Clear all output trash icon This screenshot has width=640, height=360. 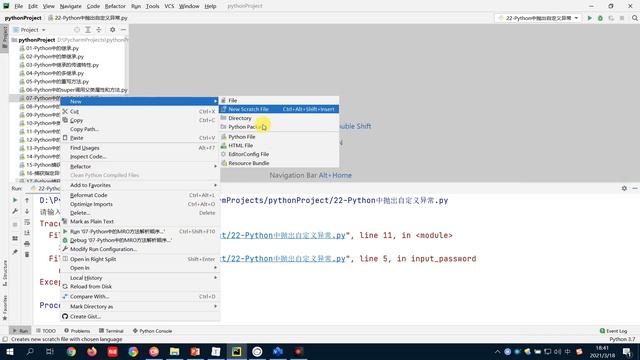coord(27,254)
